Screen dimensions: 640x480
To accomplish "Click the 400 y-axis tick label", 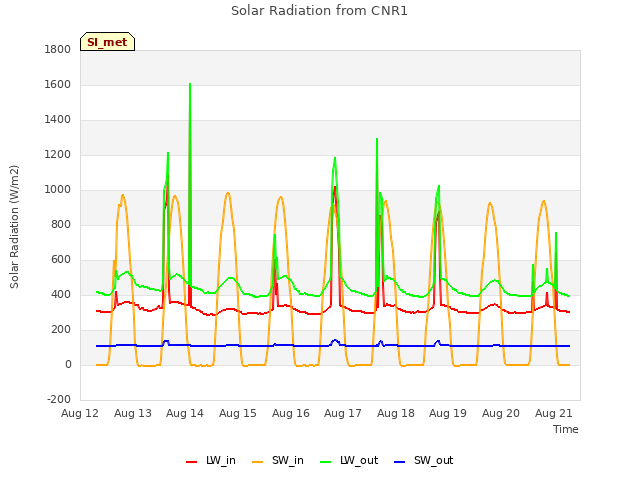I will (61, 294).
